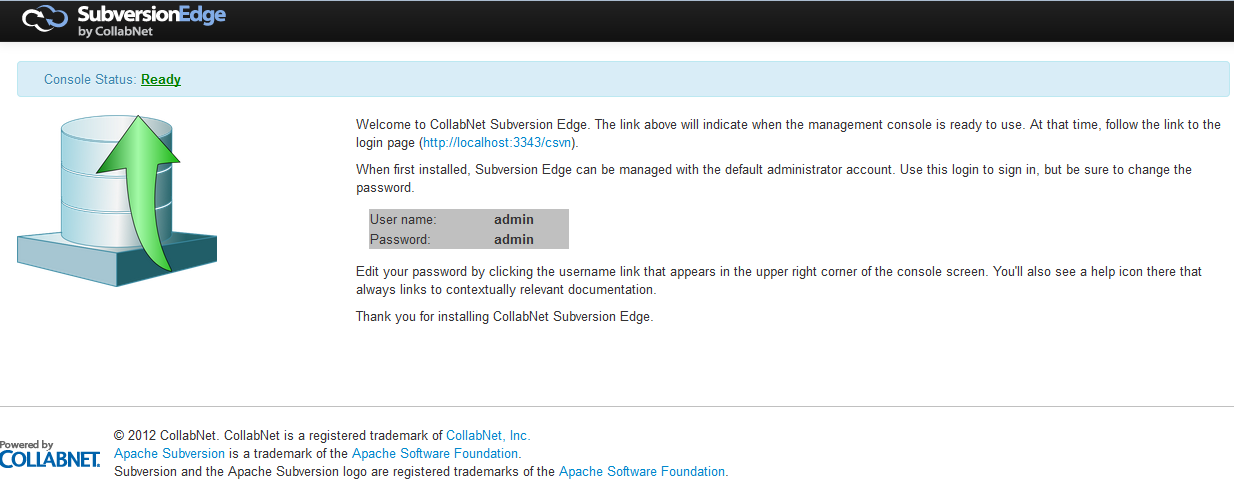Visit Apache Software Foundation link after 'trademark of the'
Image resolution: width=1234 pixels, height=489 pixels.
tap(435, 453)
